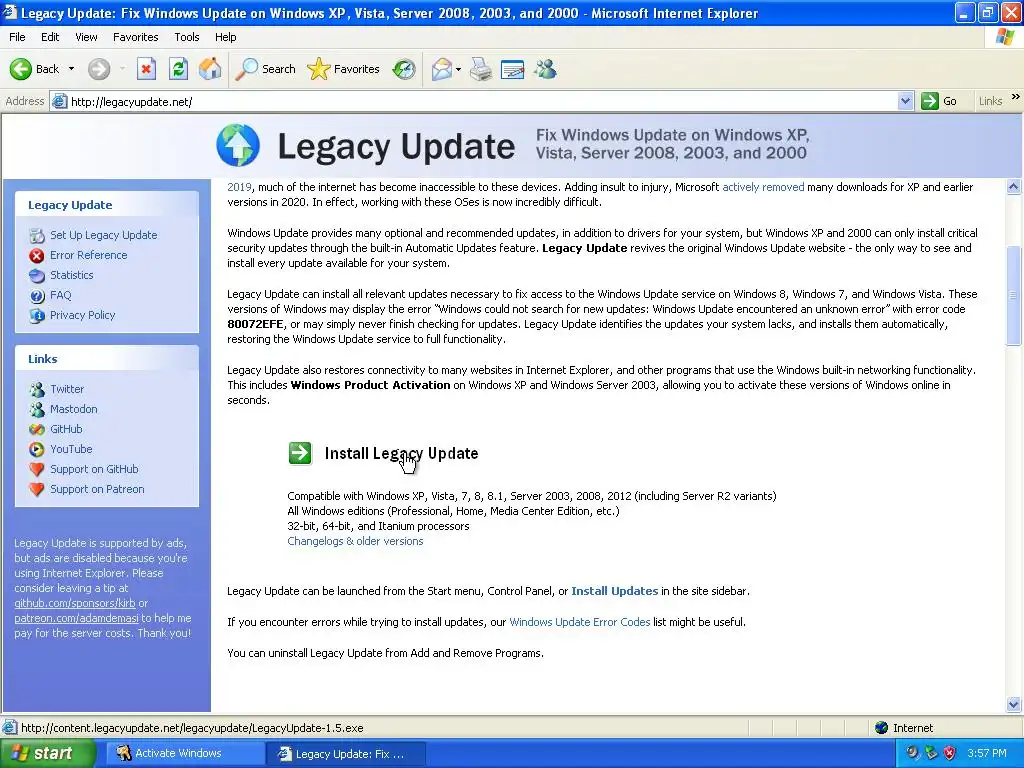
Task: Click the Back arrow icon
Action: [x=21, y=69]
